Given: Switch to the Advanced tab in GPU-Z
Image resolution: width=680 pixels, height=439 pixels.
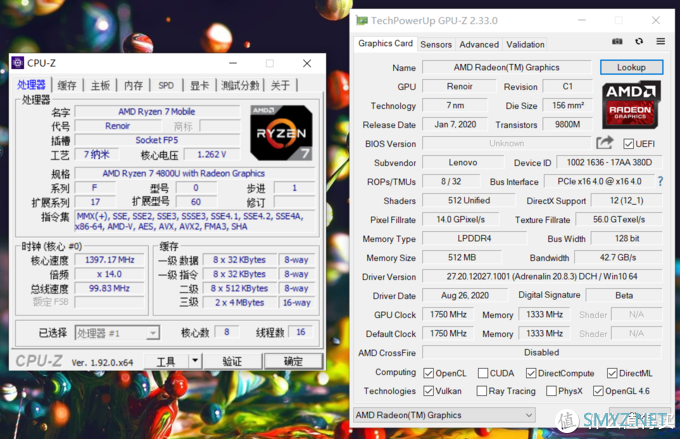Looking at the screenshot, I should [x=479, y=44].
